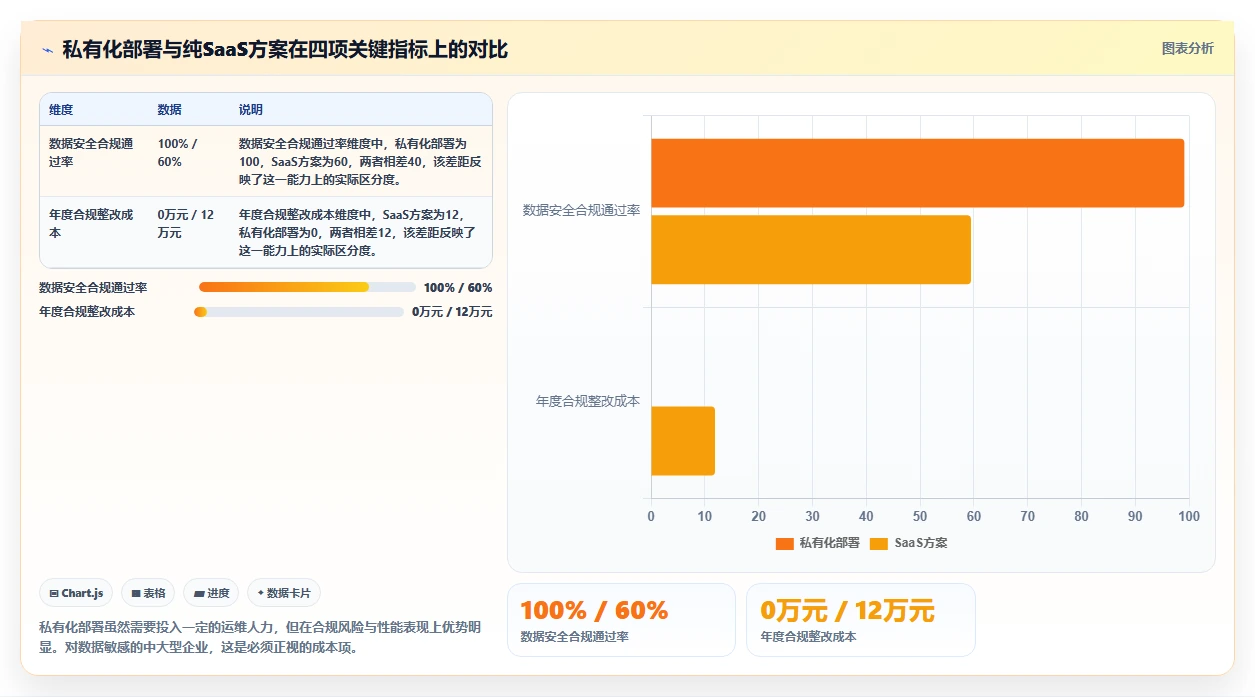Click the lightning icon beside the title

47,50
